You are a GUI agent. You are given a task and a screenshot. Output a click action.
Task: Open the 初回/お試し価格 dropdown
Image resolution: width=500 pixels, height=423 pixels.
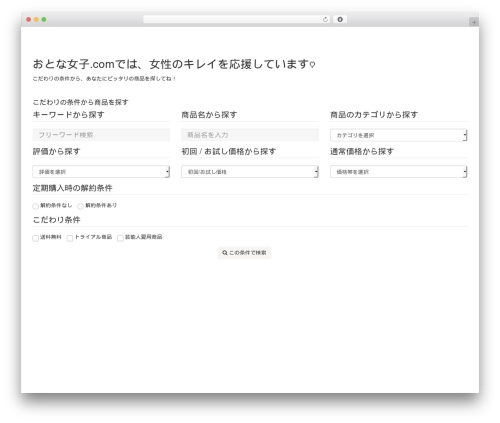[250, 172]
